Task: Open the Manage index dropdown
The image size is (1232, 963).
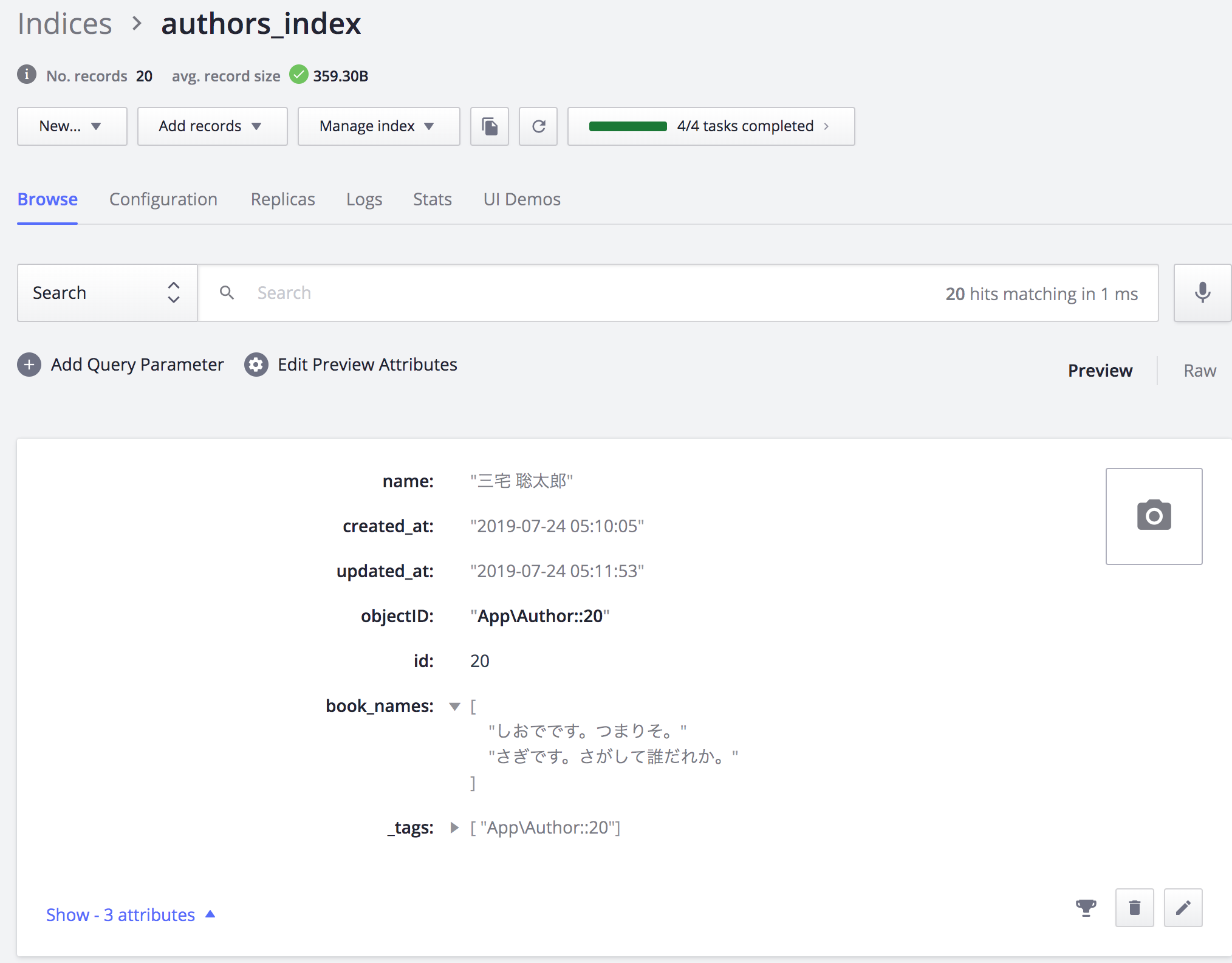Action: (378, 126)
